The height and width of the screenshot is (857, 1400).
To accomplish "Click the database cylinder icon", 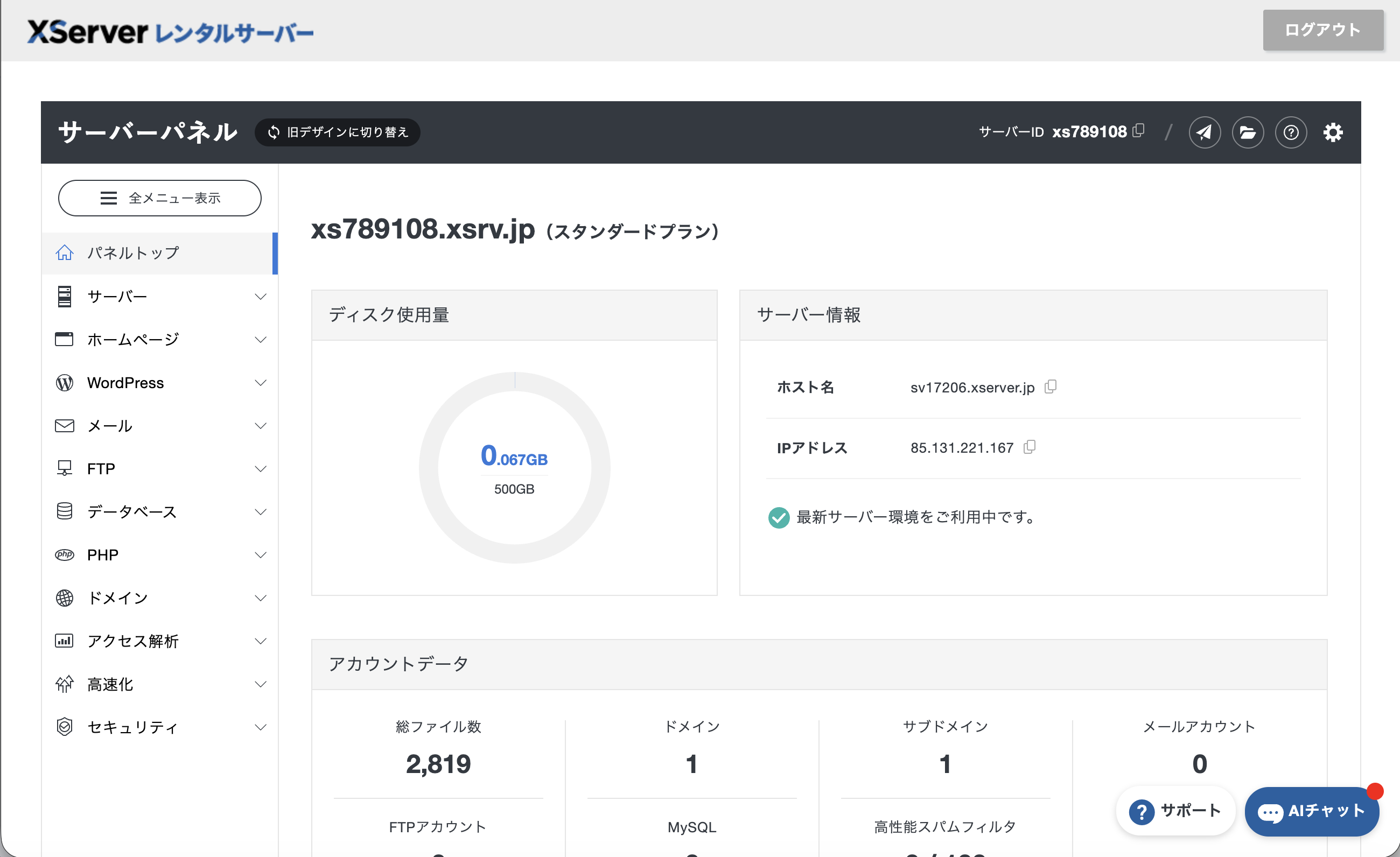I will [x=64, y=511].
